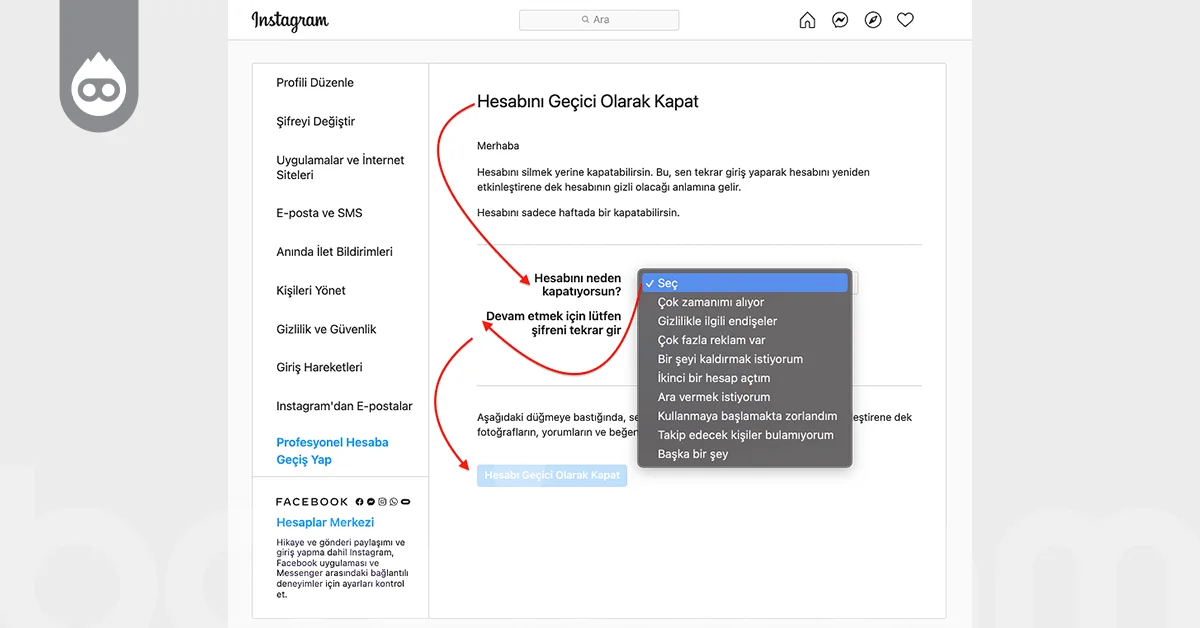Viewport: 1200px width, 628px height.
Task: Click the Messenger icon in the Facebook footer
Action: coord(371,501)
